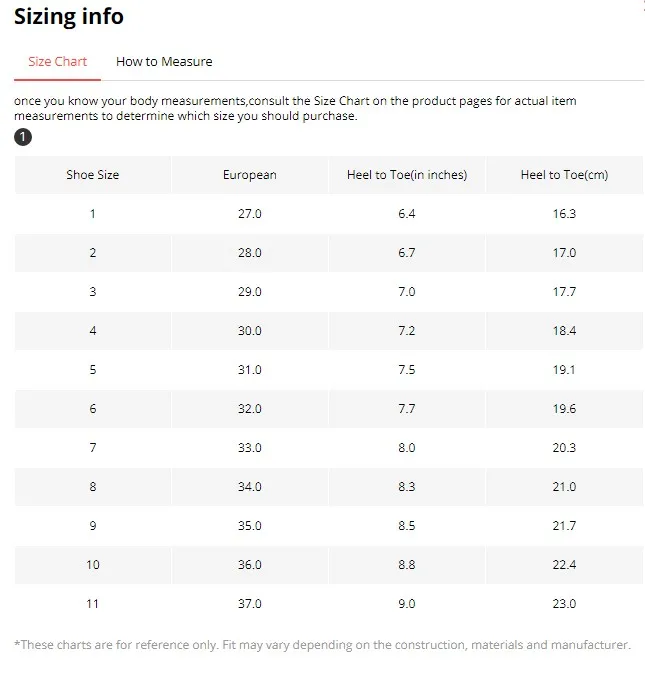
Task: Click Heel to Toe(in inches) header
Action: [x=407, y=175]
